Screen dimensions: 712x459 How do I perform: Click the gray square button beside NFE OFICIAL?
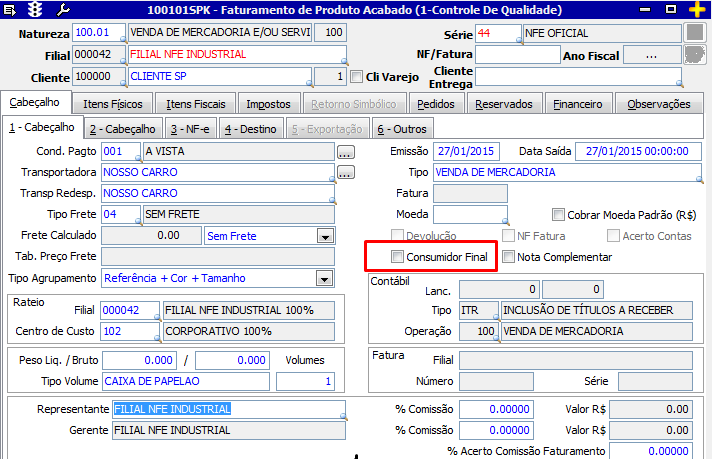pos(695,33)
